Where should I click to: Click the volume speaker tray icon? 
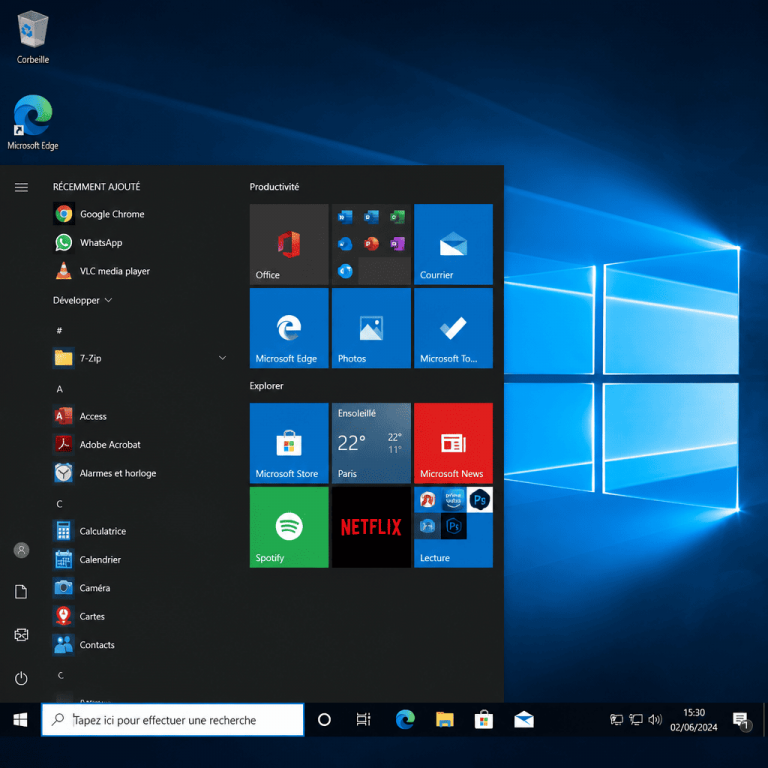pyautogui.click(x=654, y=720)
